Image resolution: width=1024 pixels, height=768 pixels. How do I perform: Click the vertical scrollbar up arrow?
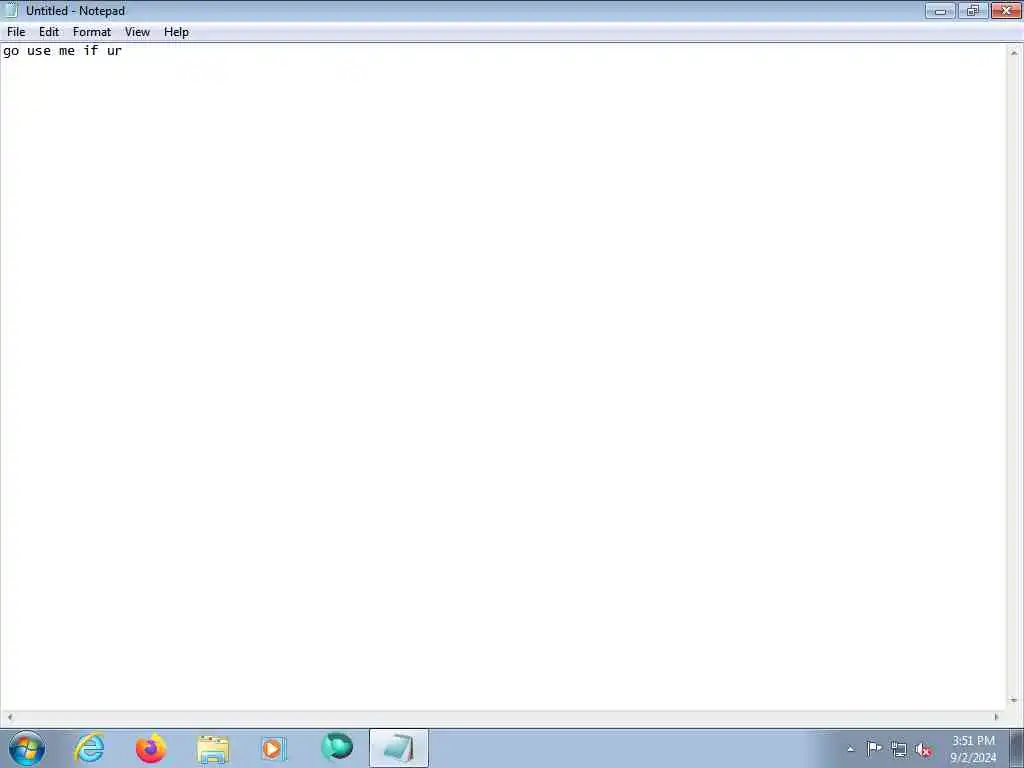click(1014, 52)
